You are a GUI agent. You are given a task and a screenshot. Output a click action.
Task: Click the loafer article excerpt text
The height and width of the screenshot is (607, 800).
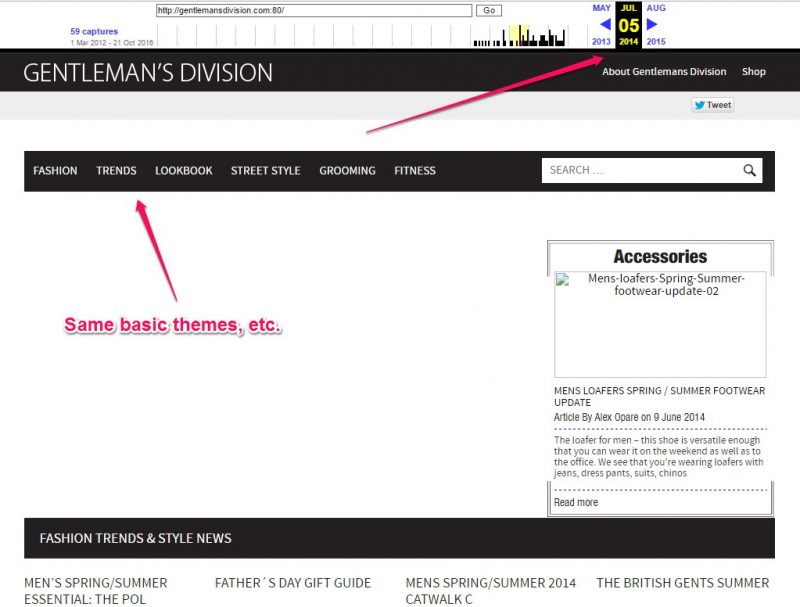coord(659,457)
